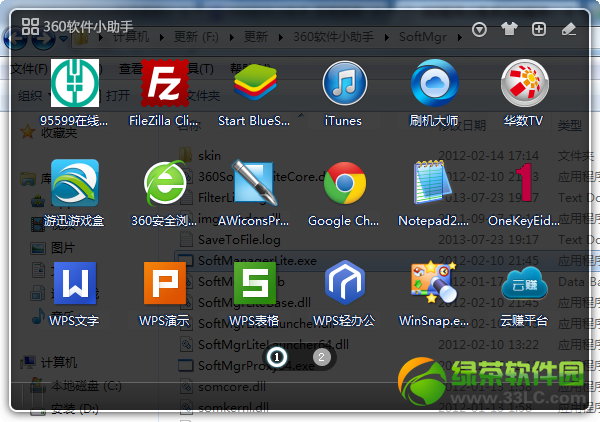Launch WPS表格
Image resolution: width=600 pixels, height=422 pixels.
[x=255, y=283]
